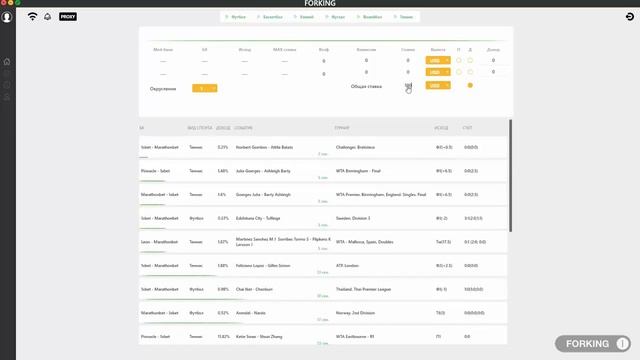Sort by the ТУРНИР column header
Screen dimensions: 640x360
click(x=342, y=128)
